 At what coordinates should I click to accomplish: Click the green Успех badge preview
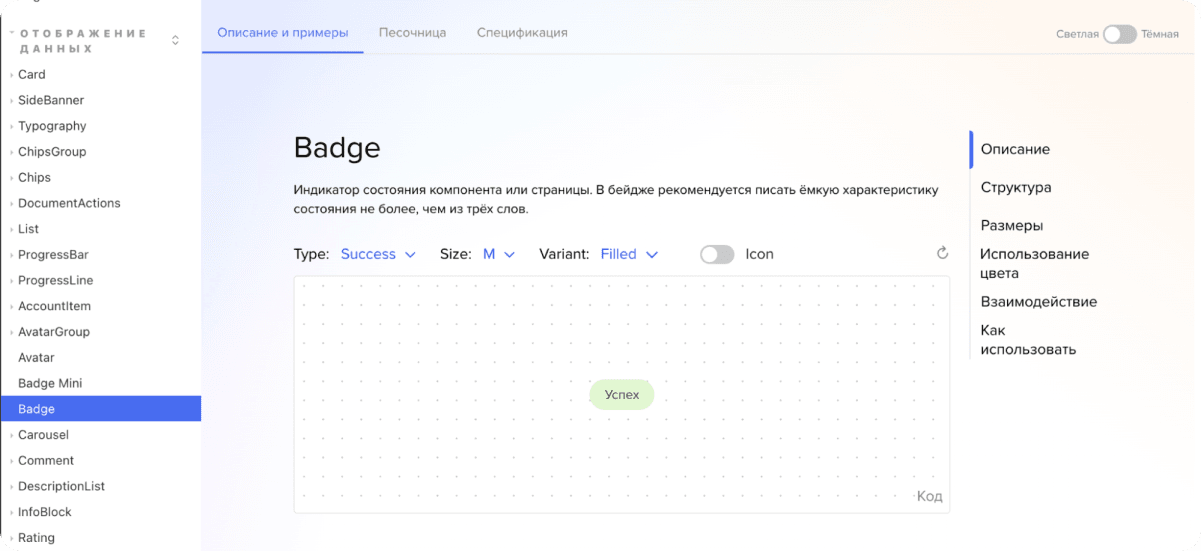pyautogui.click(x=621, y=395)
